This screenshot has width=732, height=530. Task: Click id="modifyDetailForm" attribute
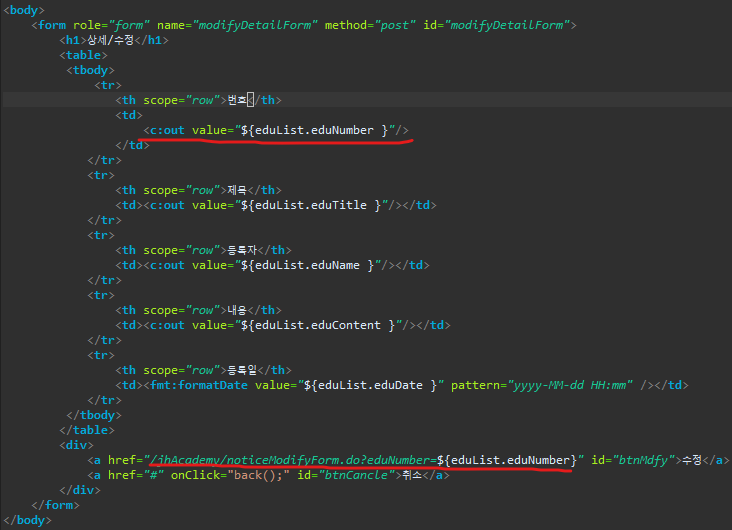point(497,25)
